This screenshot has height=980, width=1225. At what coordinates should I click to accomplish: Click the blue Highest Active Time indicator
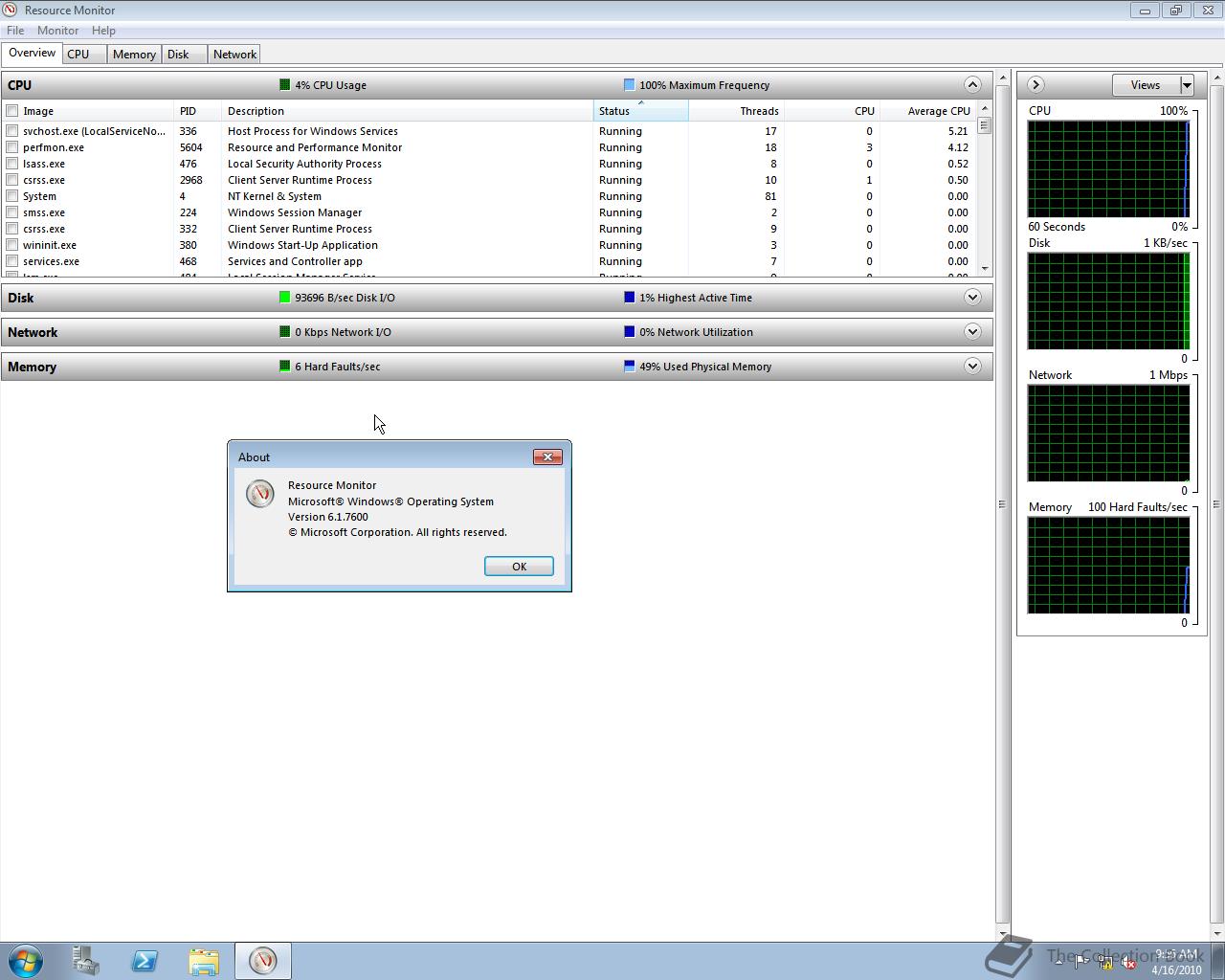coord(629,298)
